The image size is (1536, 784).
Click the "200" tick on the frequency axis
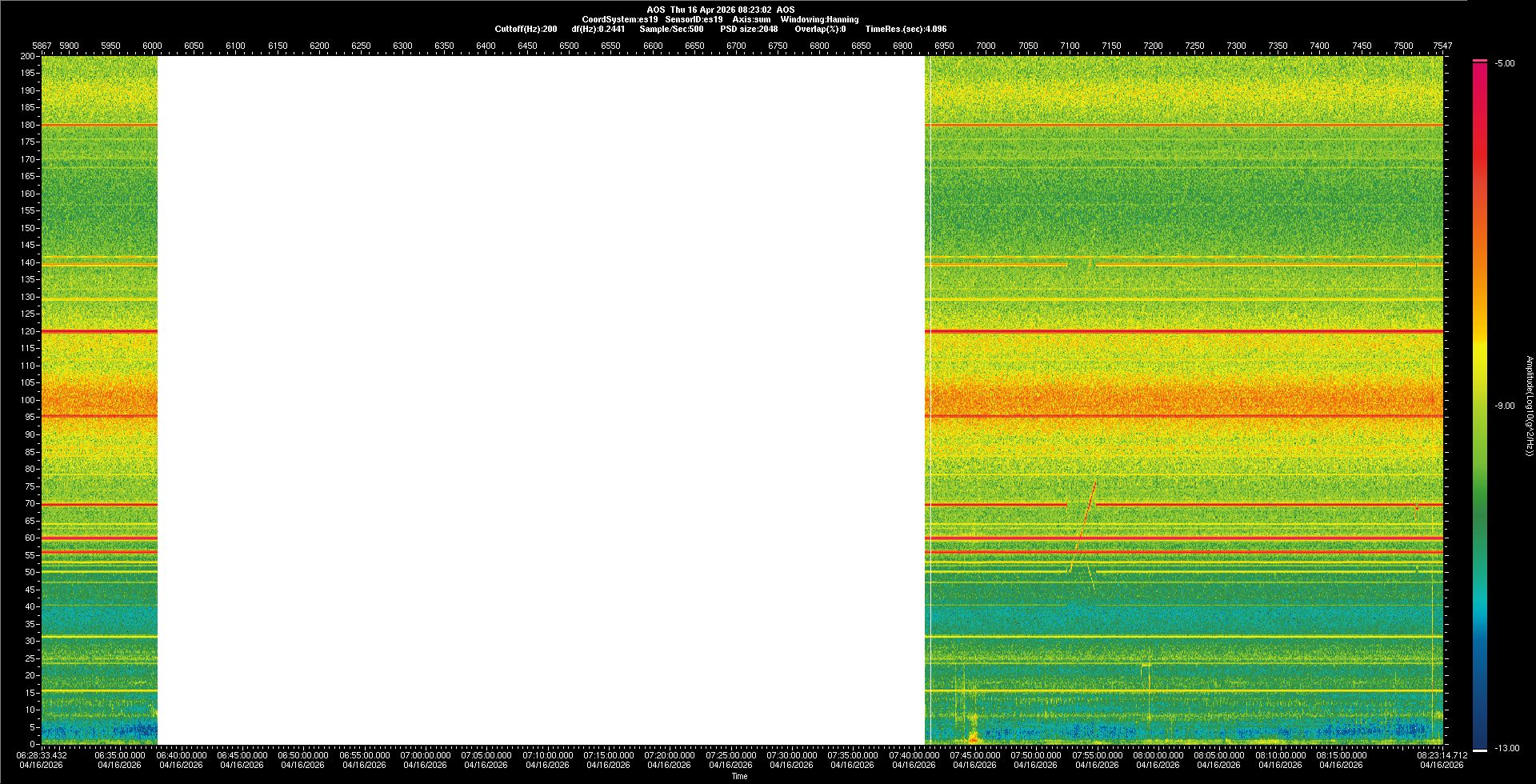click(28, 56)
